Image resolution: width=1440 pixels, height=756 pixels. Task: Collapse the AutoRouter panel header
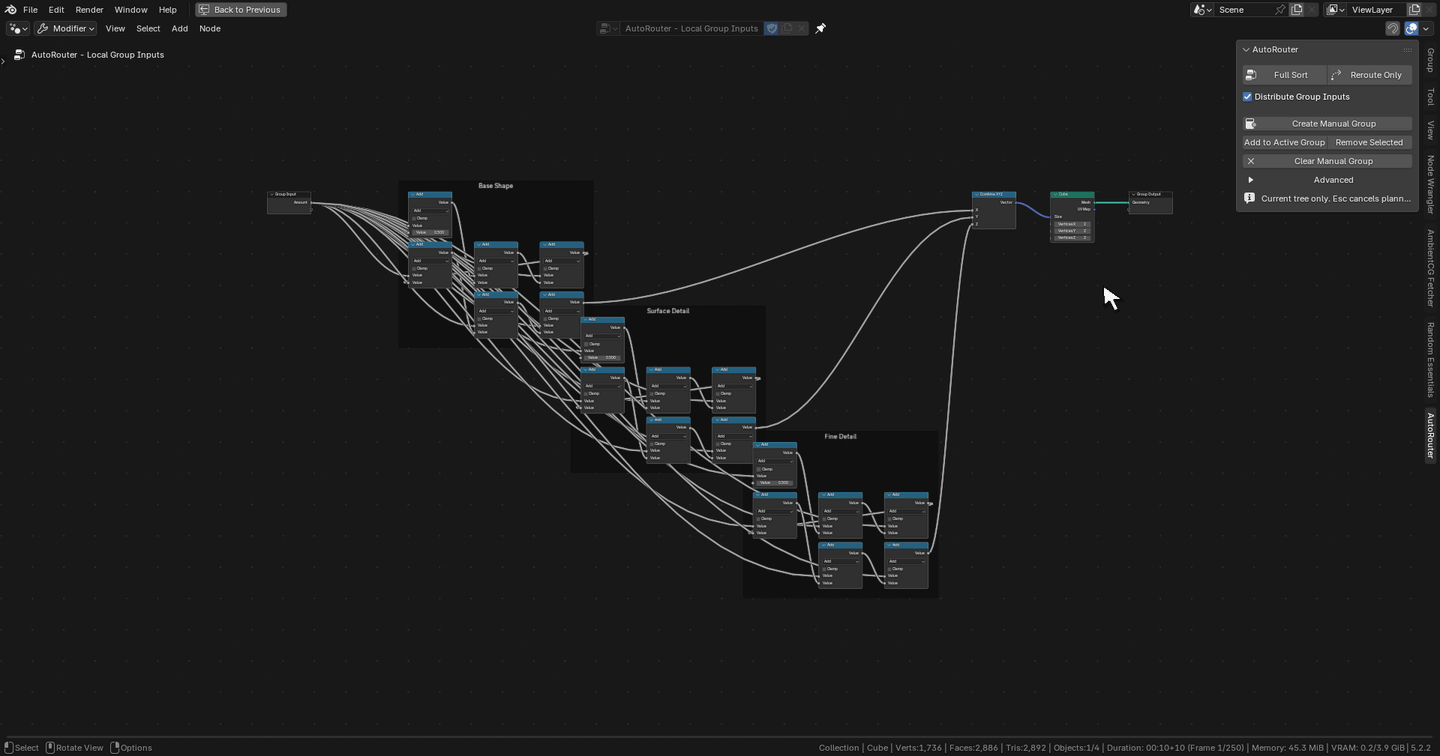pyautogui.click(x=1328, y=49)
